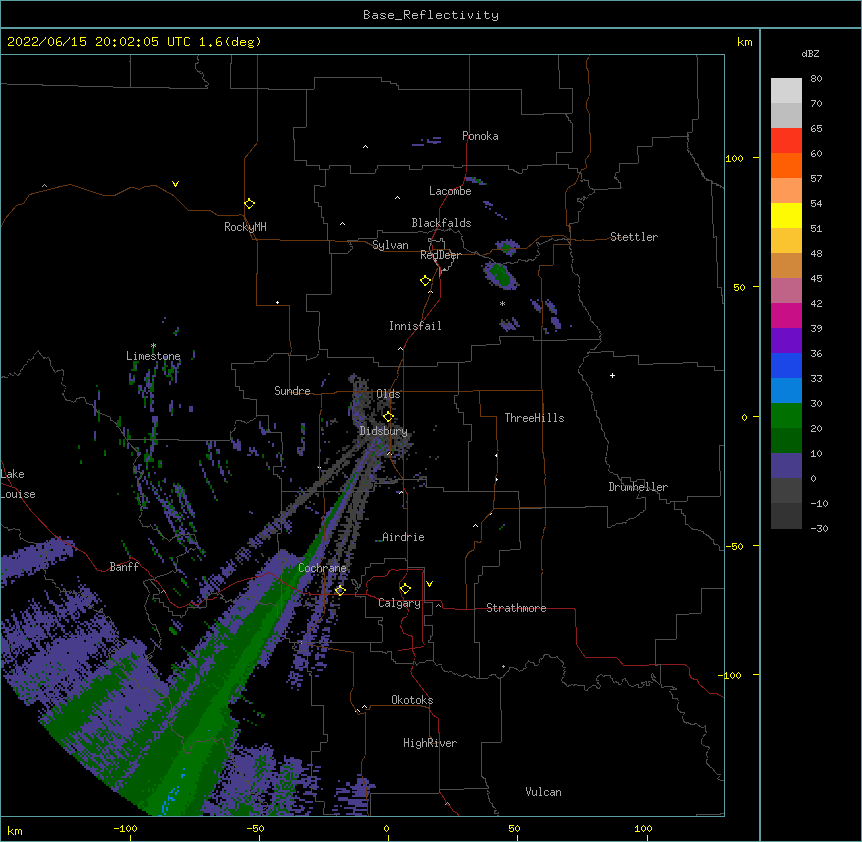Viewport: 862px width, 842px height.
Task: Pick the dark orange 57-60 dBZ legend swatch
Action: coord(786,165)
